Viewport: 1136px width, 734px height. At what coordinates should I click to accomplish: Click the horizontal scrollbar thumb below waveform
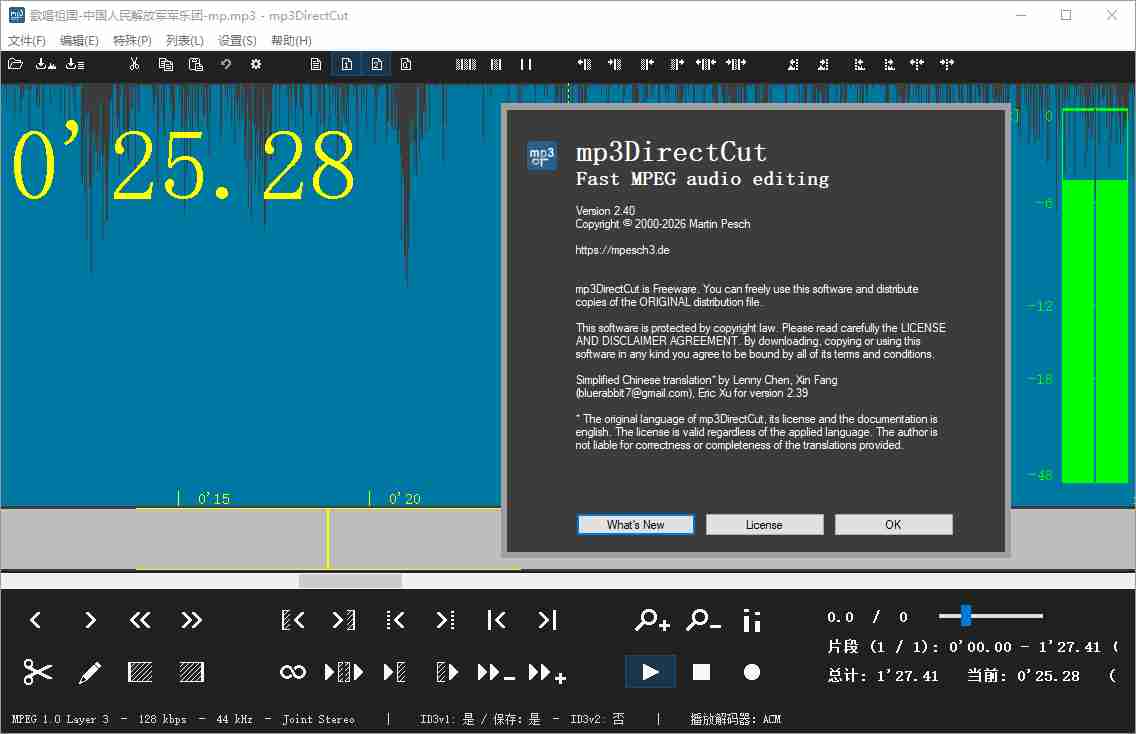(350, 581)
